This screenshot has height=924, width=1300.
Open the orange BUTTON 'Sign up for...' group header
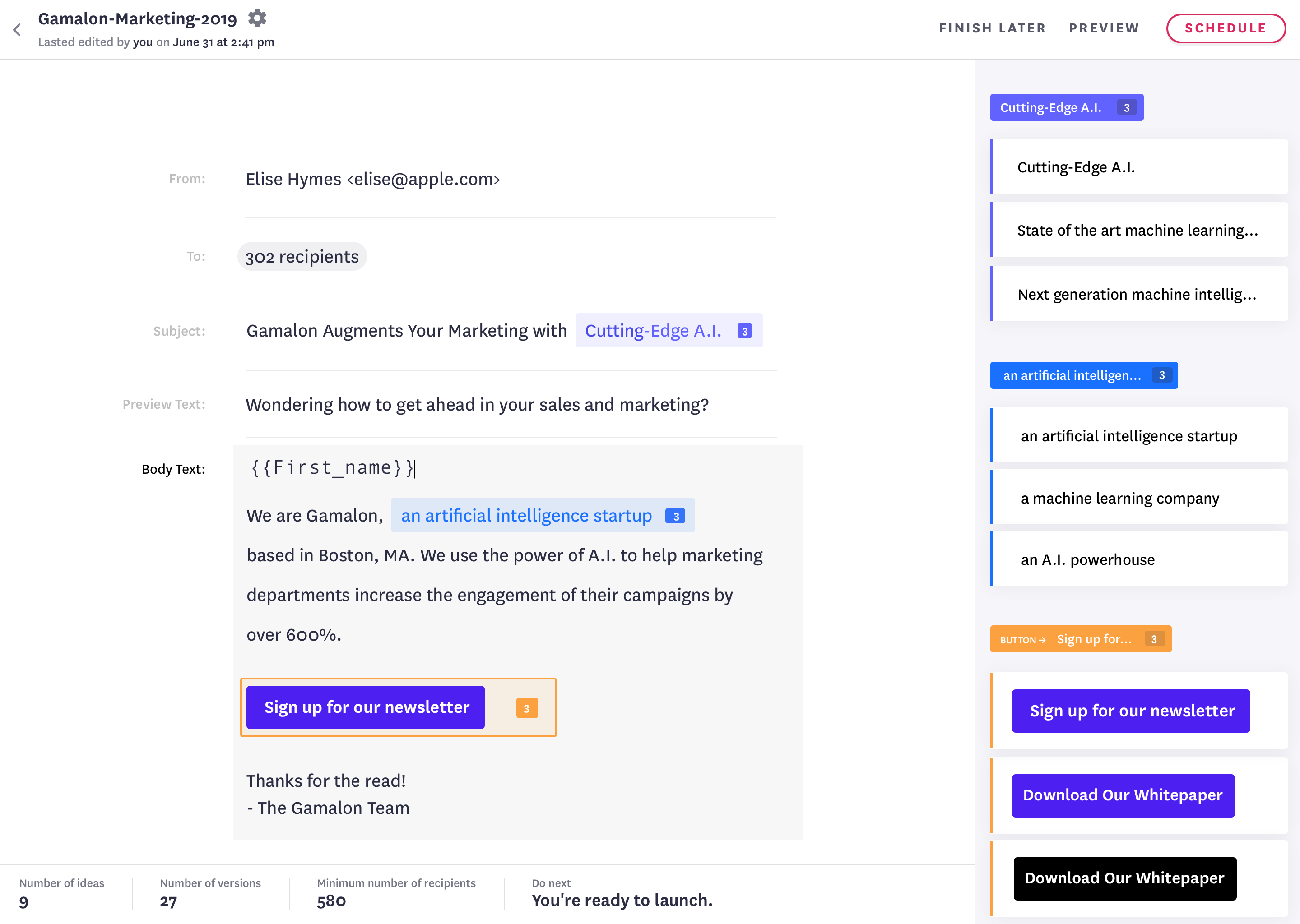click(x=1081, y=639)
